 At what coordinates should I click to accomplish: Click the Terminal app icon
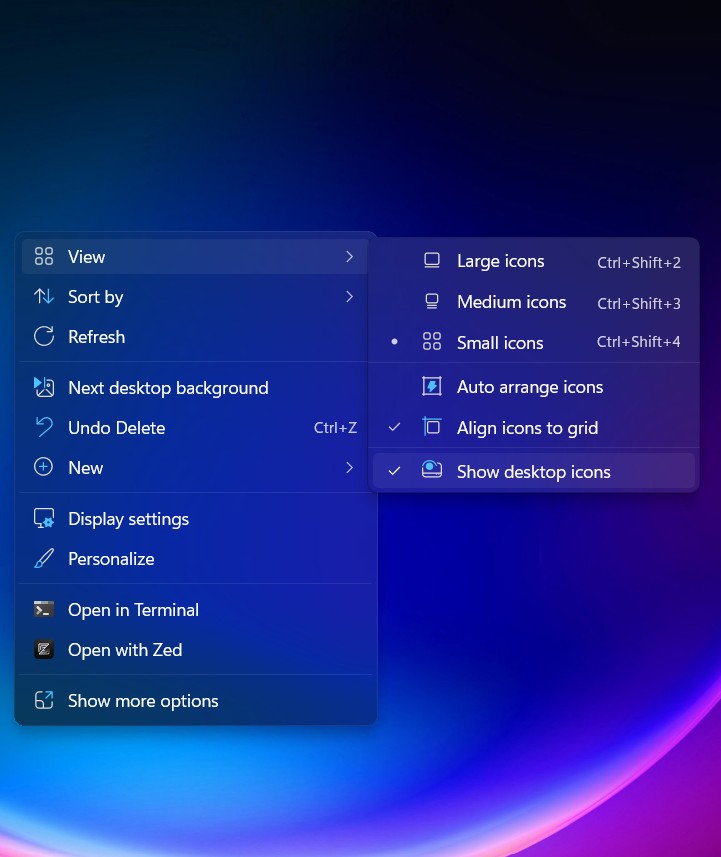point(44,609)
